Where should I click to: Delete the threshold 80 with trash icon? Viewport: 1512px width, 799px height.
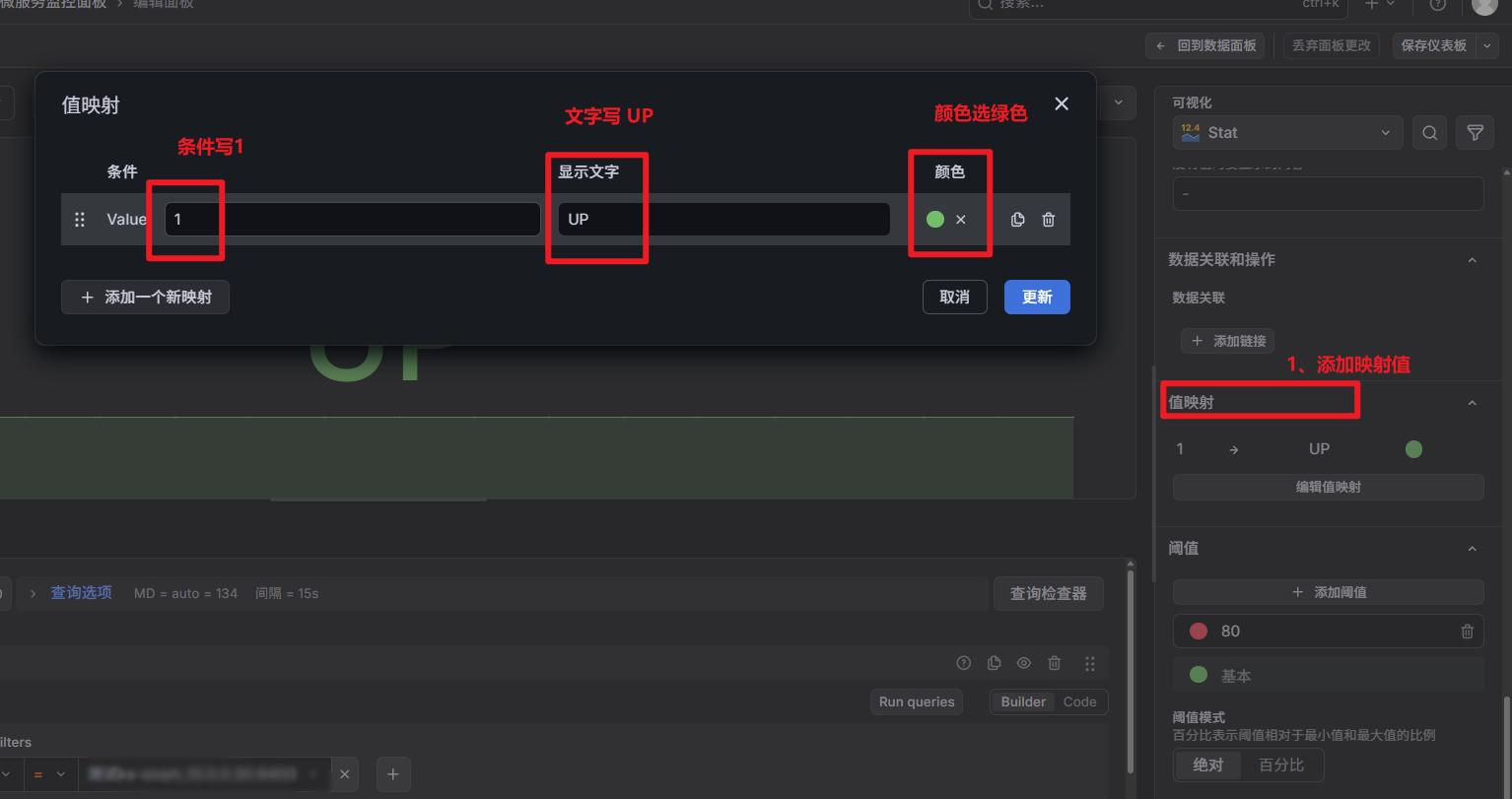coord(1467,632)
